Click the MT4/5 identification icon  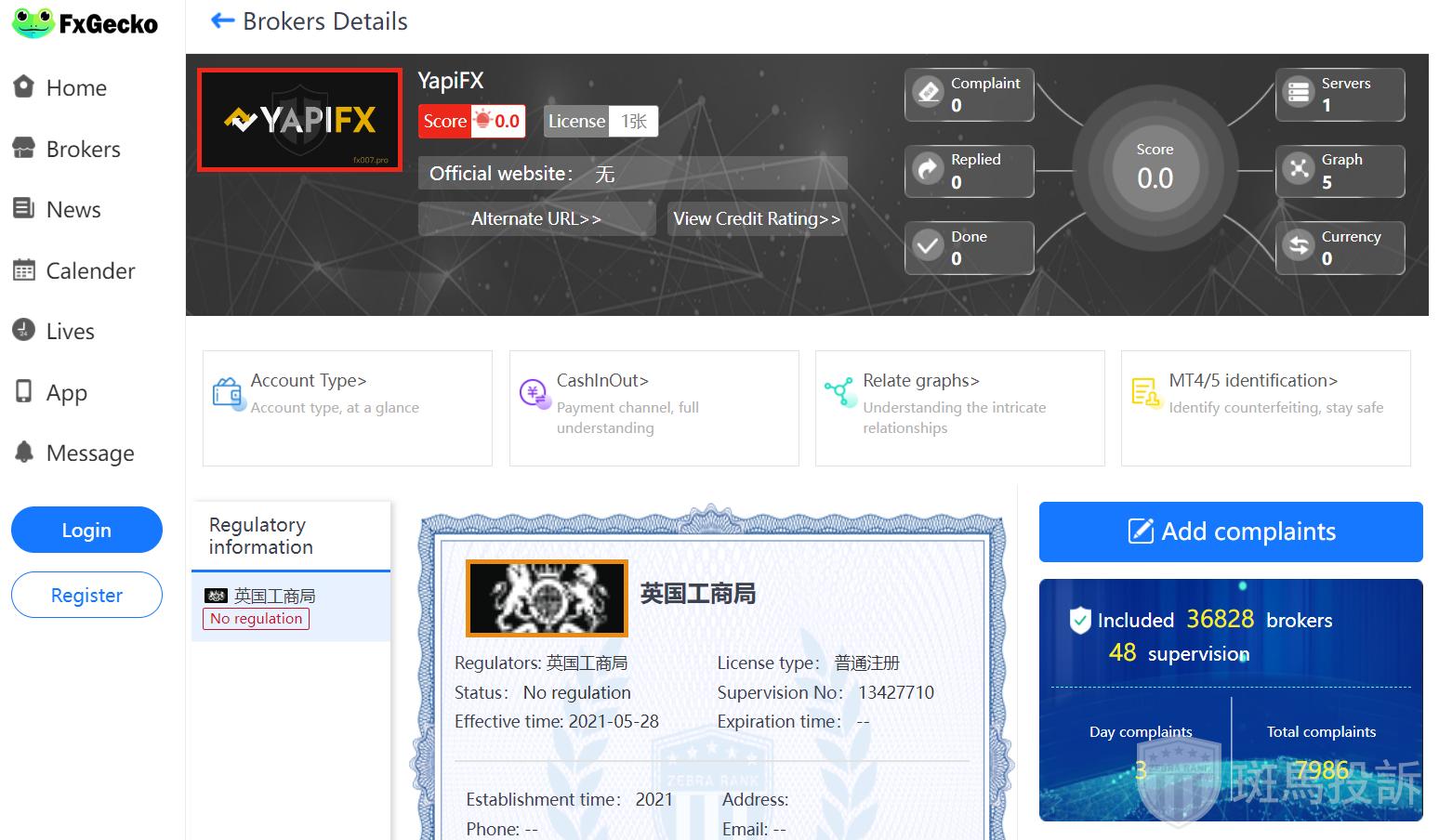pos(1145,393)
